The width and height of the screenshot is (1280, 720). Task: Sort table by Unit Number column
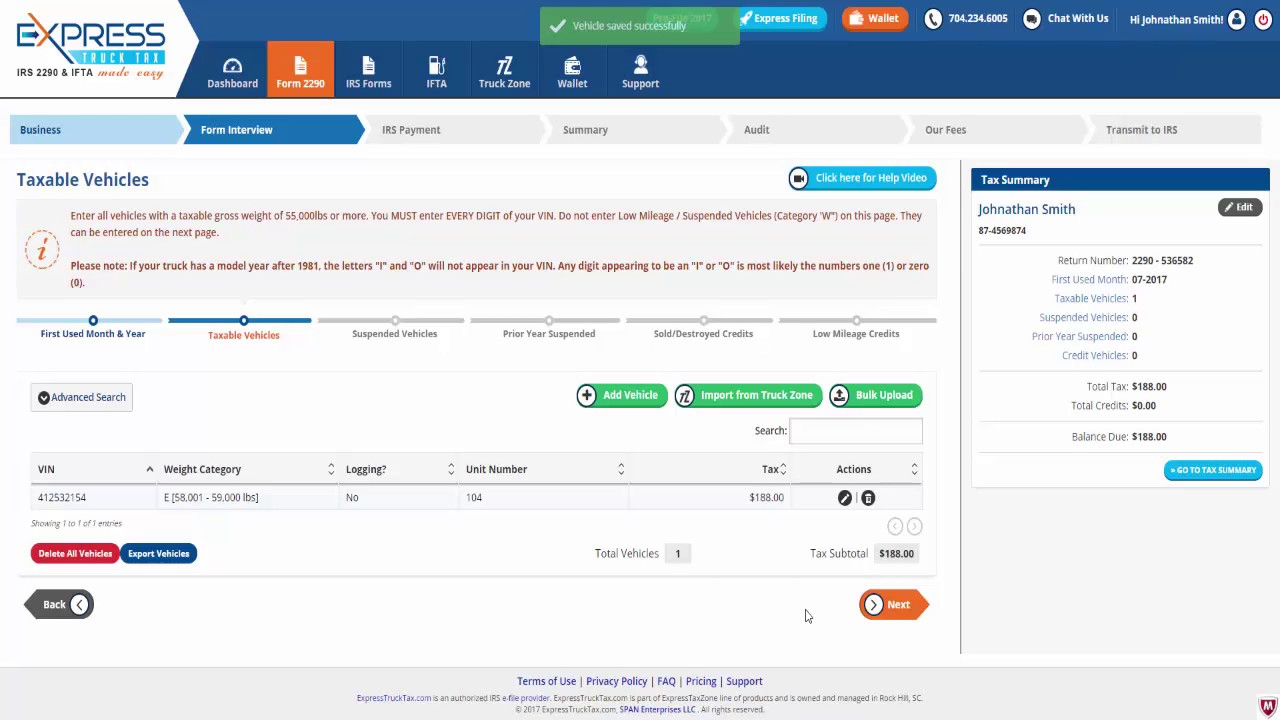(x=544, y=469)
